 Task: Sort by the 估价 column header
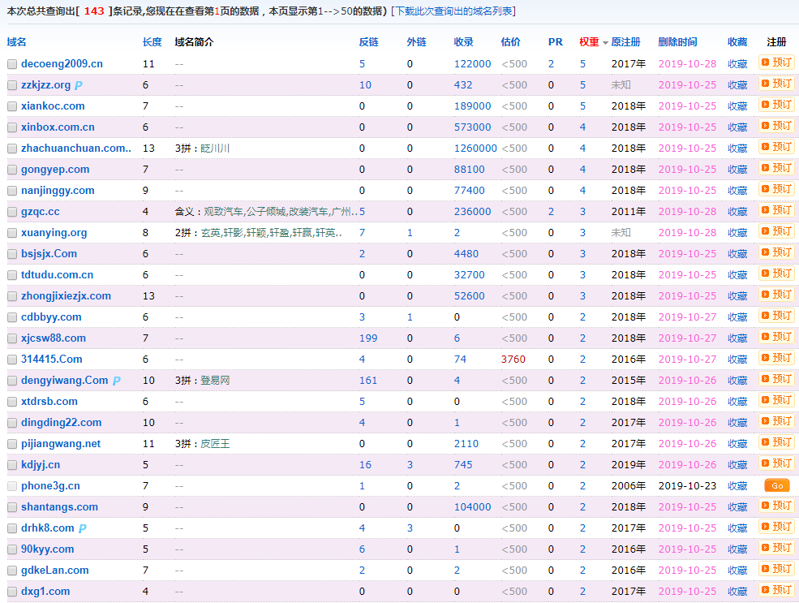[x=511, y=42]
